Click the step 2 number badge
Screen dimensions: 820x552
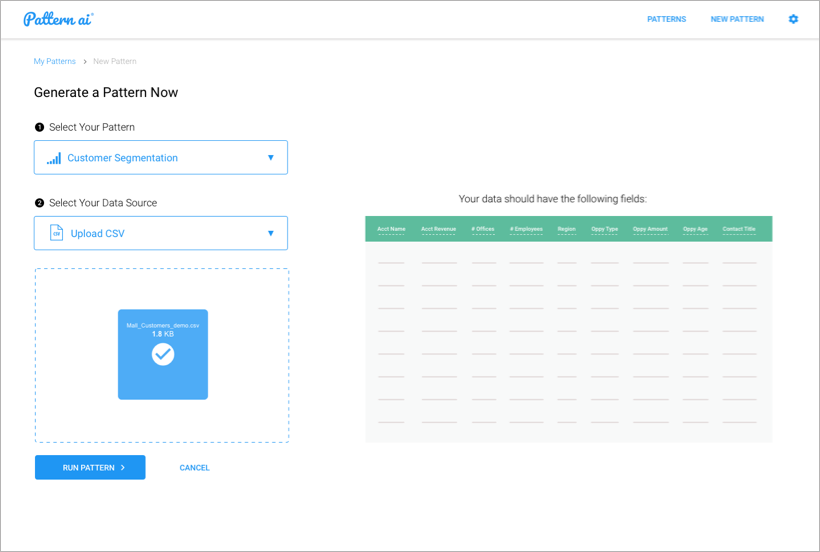[x=40, y=203]
